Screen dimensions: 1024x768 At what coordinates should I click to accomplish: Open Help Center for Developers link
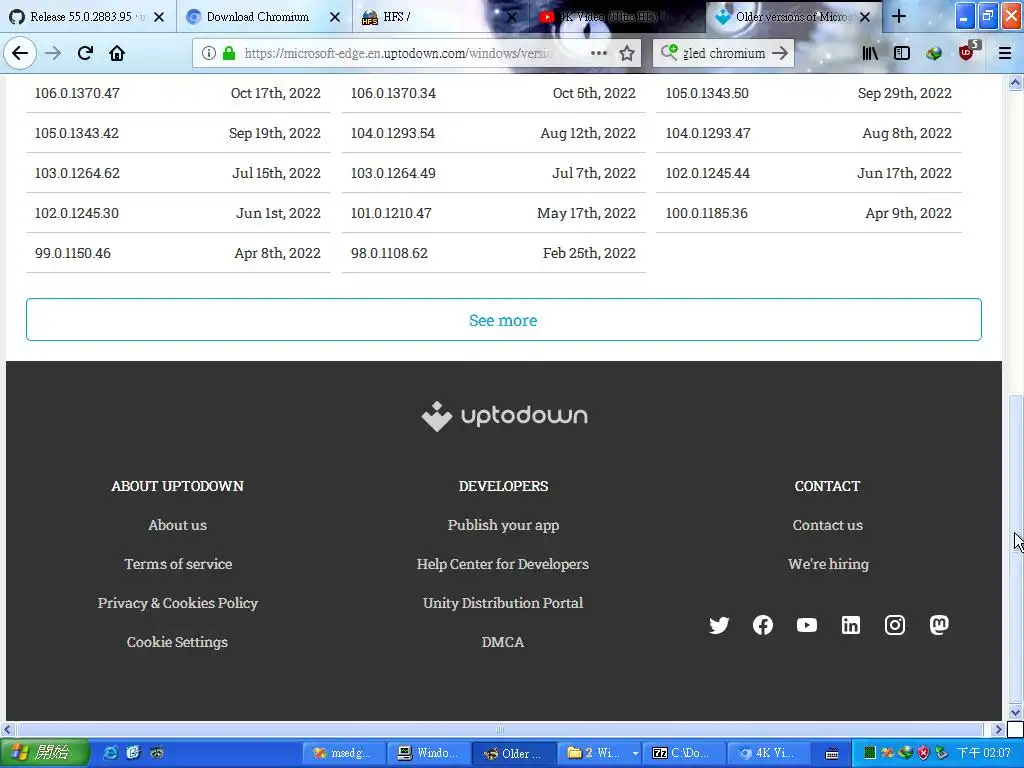(x=503, y=564)
